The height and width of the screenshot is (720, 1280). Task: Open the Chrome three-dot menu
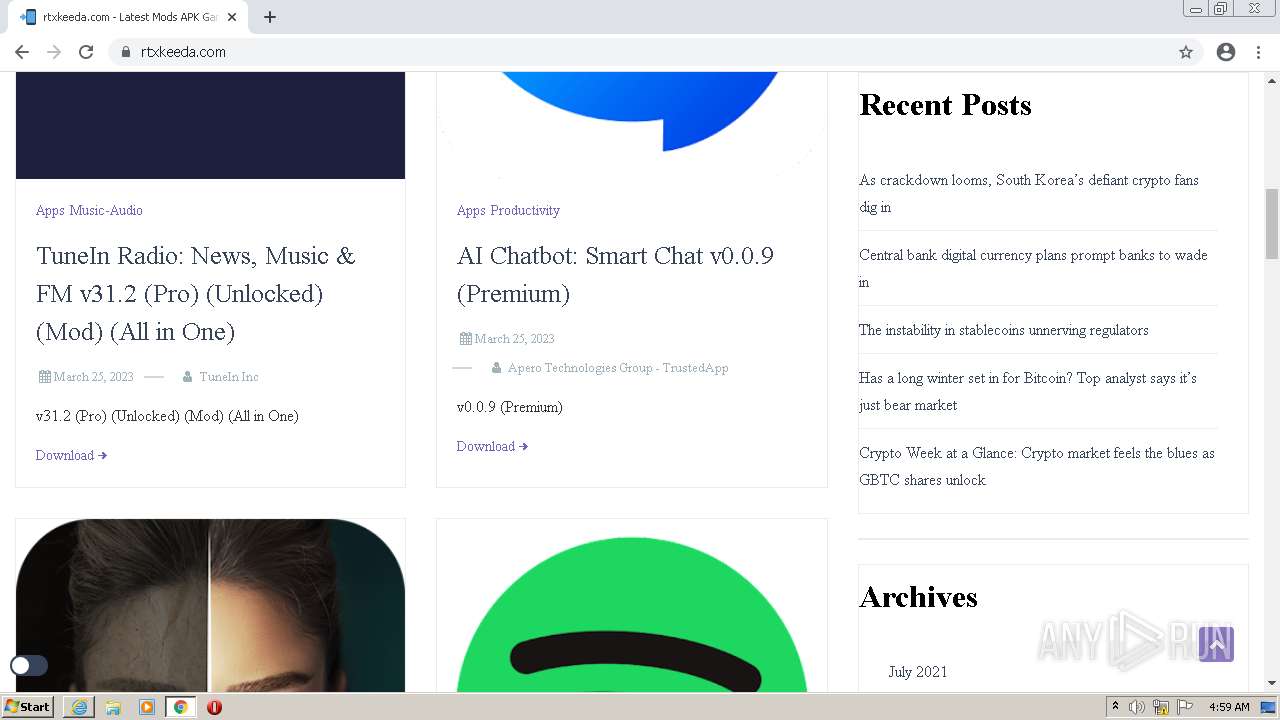1258,52
